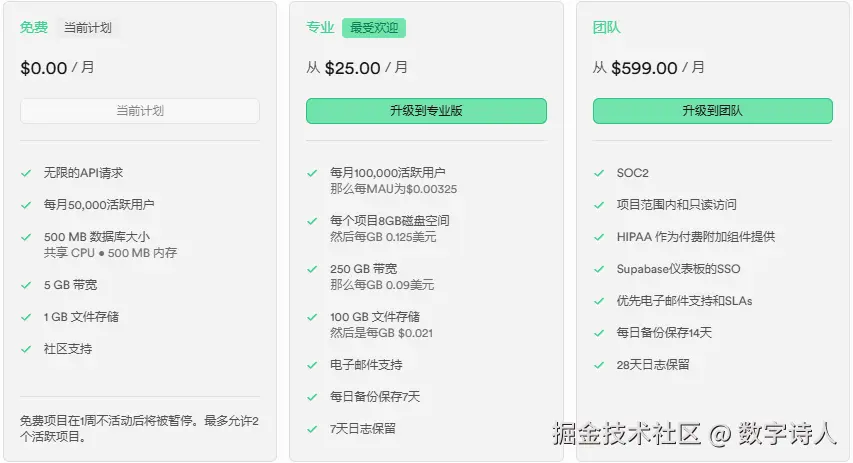Click checkmark next to 社区支持
Viewport: 853px width, 463px height.
pos(26,349)
